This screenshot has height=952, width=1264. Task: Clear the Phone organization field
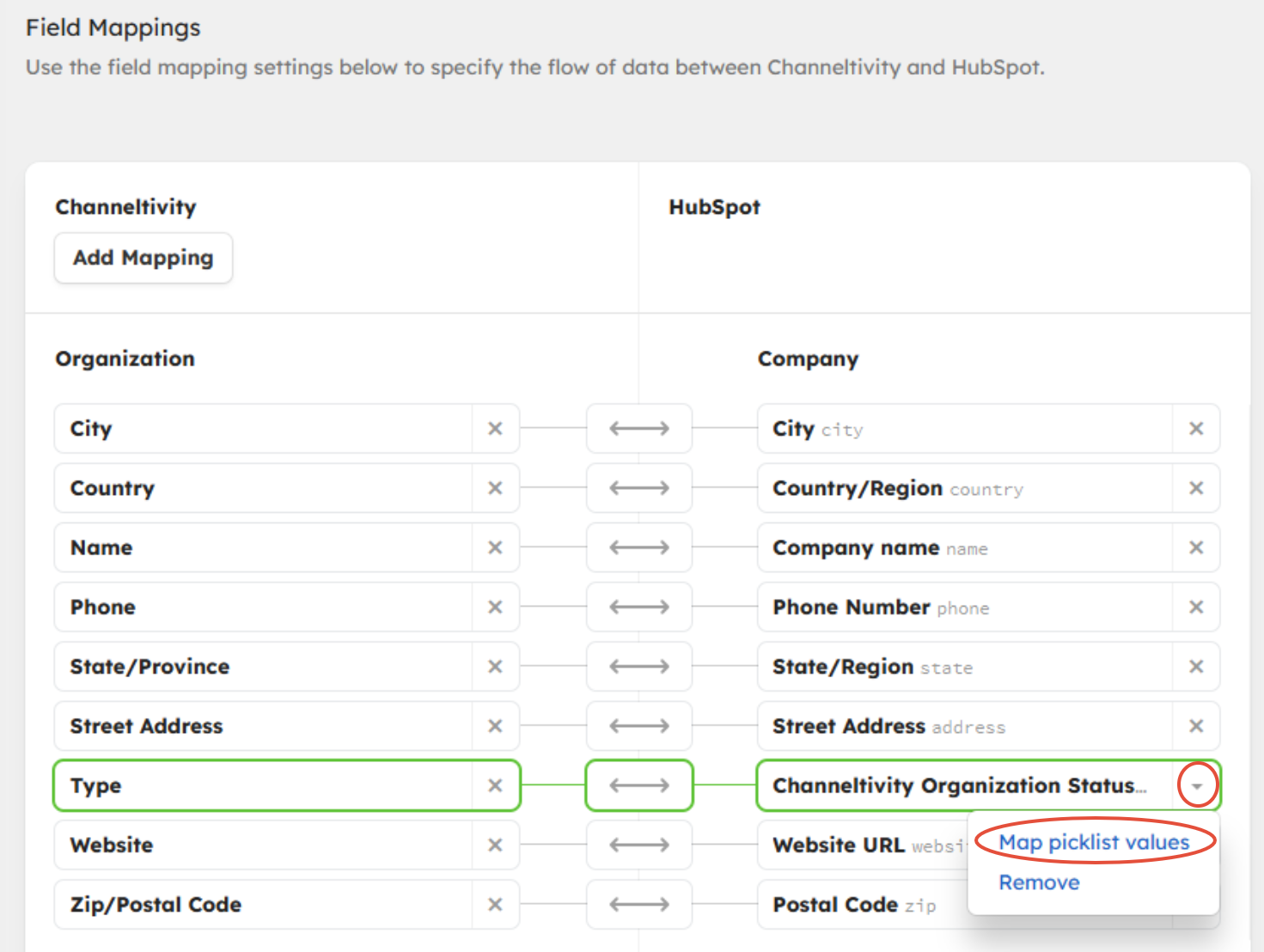[x=495, y=607]
